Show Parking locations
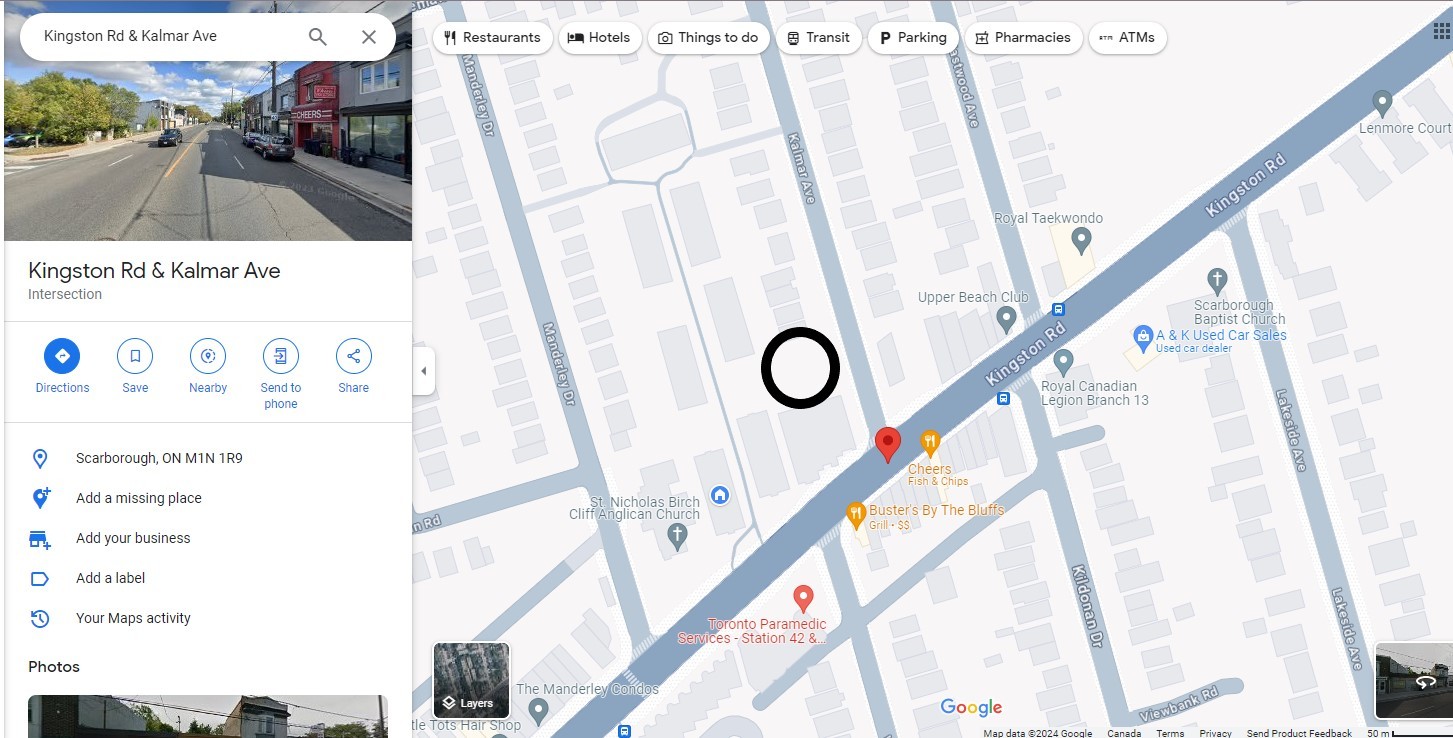The height and width of the screenshot is (738, 1453). point(913,38)
